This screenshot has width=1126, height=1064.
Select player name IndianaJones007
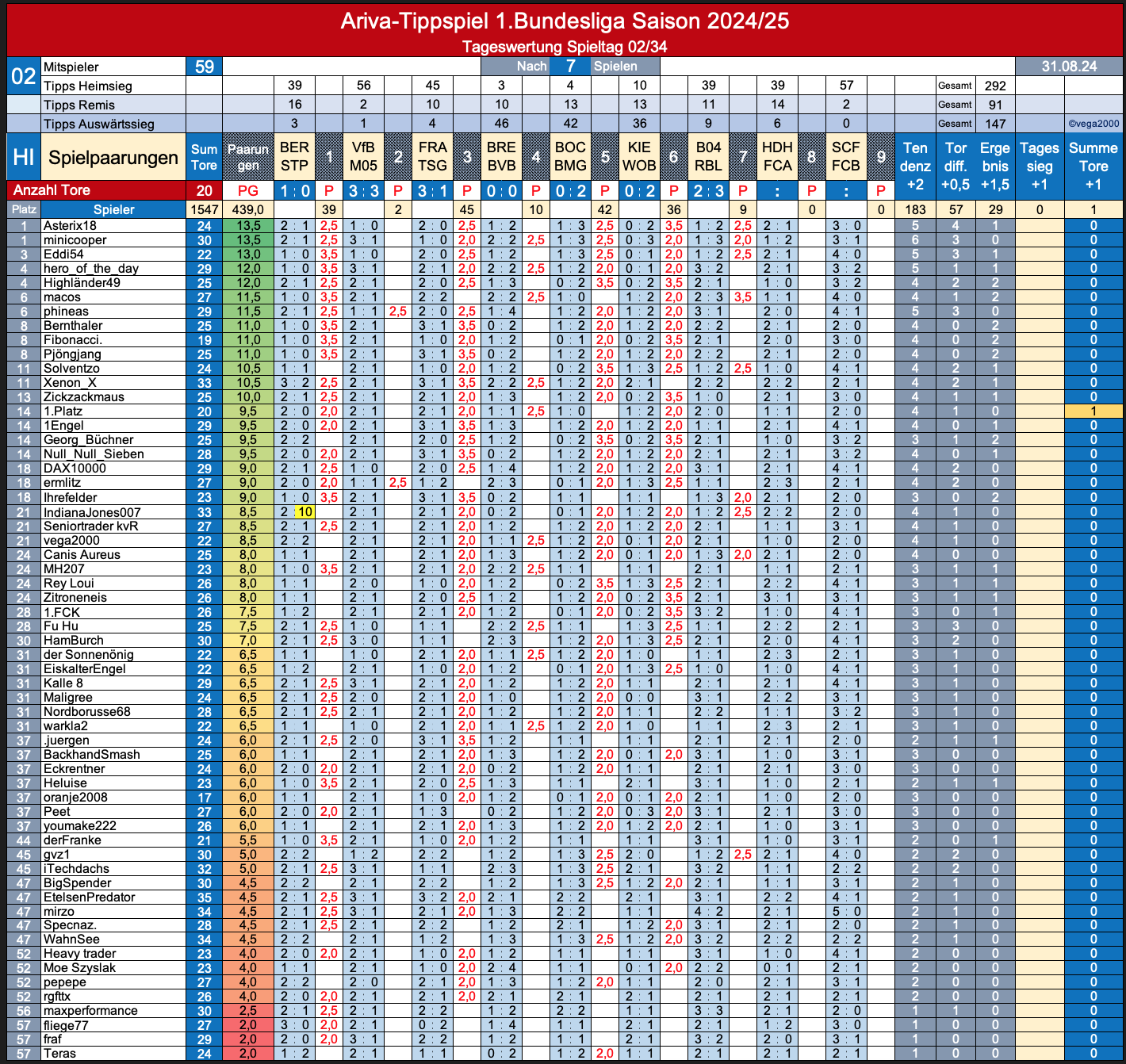(x=92, y=513)
